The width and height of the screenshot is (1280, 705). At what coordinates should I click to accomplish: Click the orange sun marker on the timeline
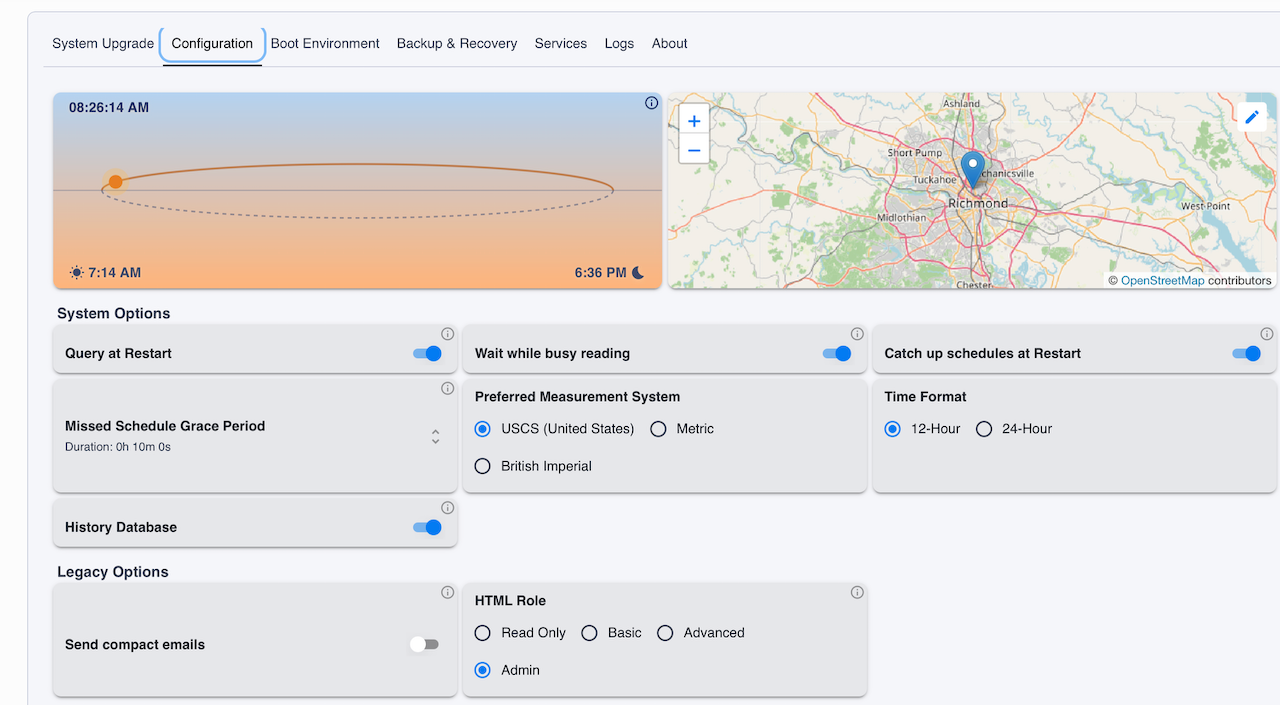115,182
